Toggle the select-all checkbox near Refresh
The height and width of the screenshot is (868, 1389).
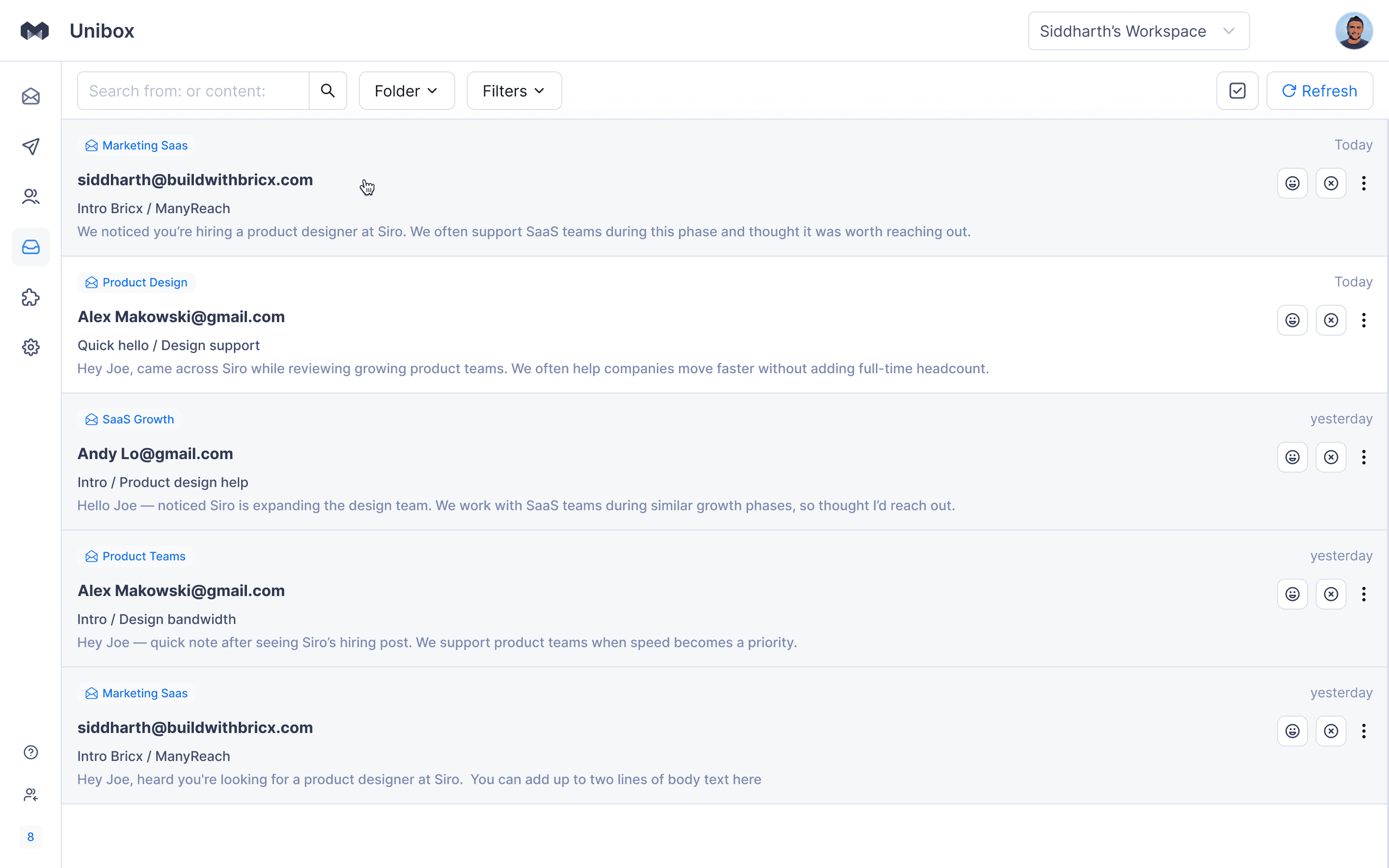click(x=1237, y=91)
